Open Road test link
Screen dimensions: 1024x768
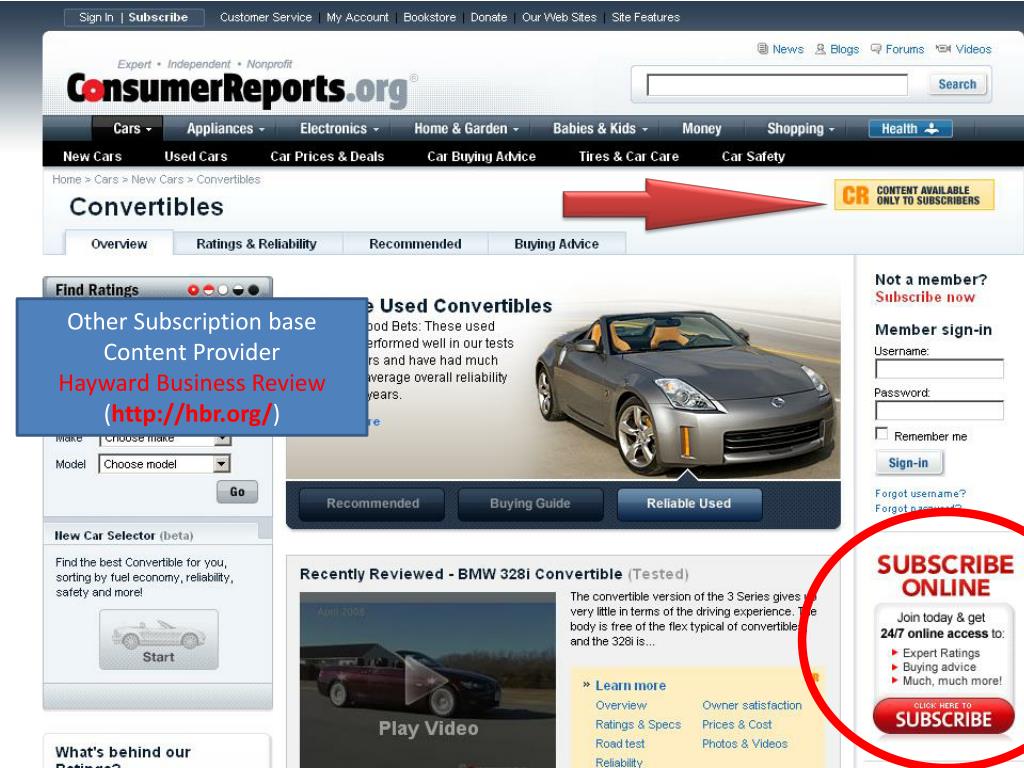(x=620, y=744)
